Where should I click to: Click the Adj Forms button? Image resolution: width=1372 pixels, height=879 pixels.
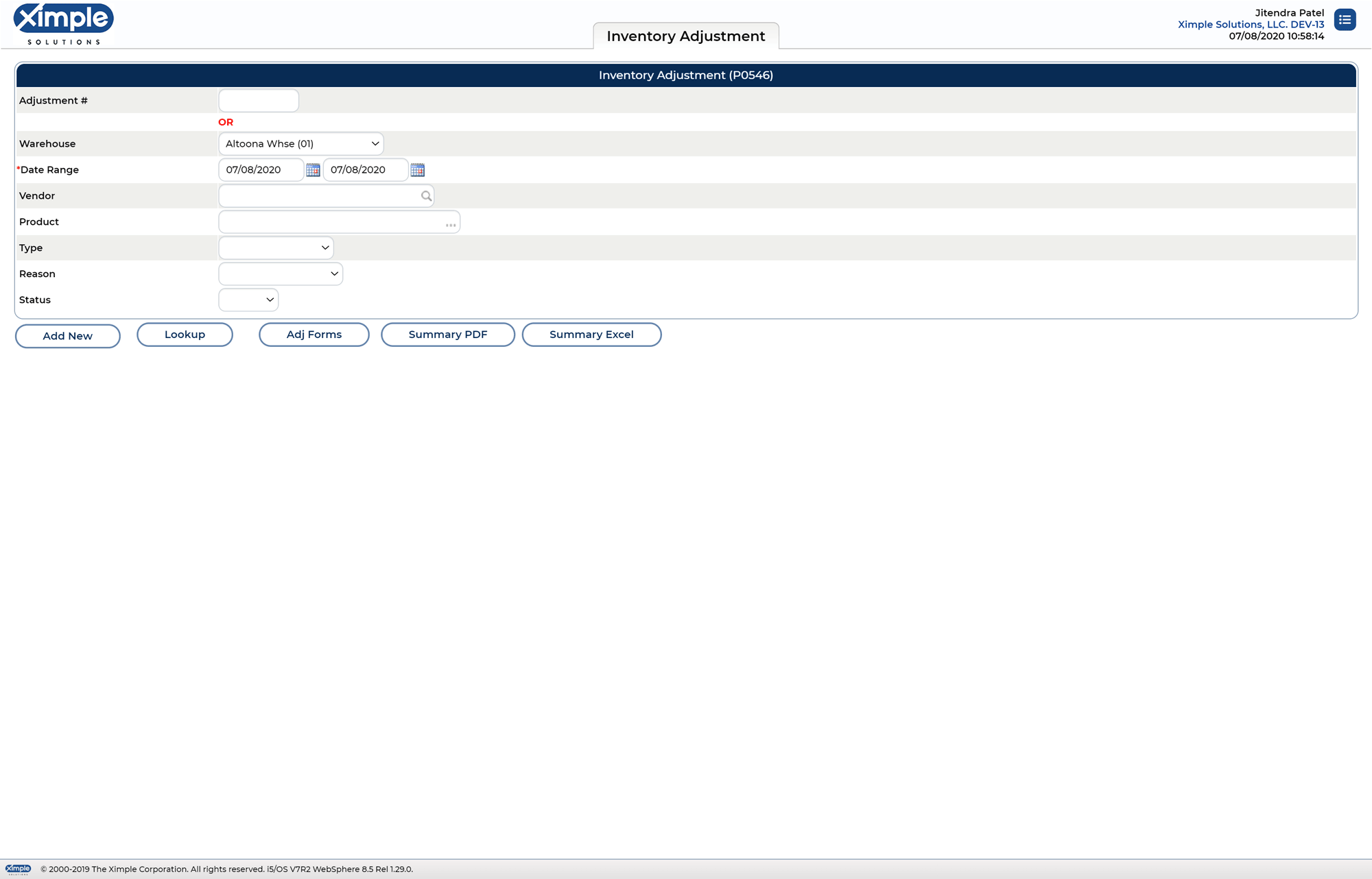[x=314, y=335]
